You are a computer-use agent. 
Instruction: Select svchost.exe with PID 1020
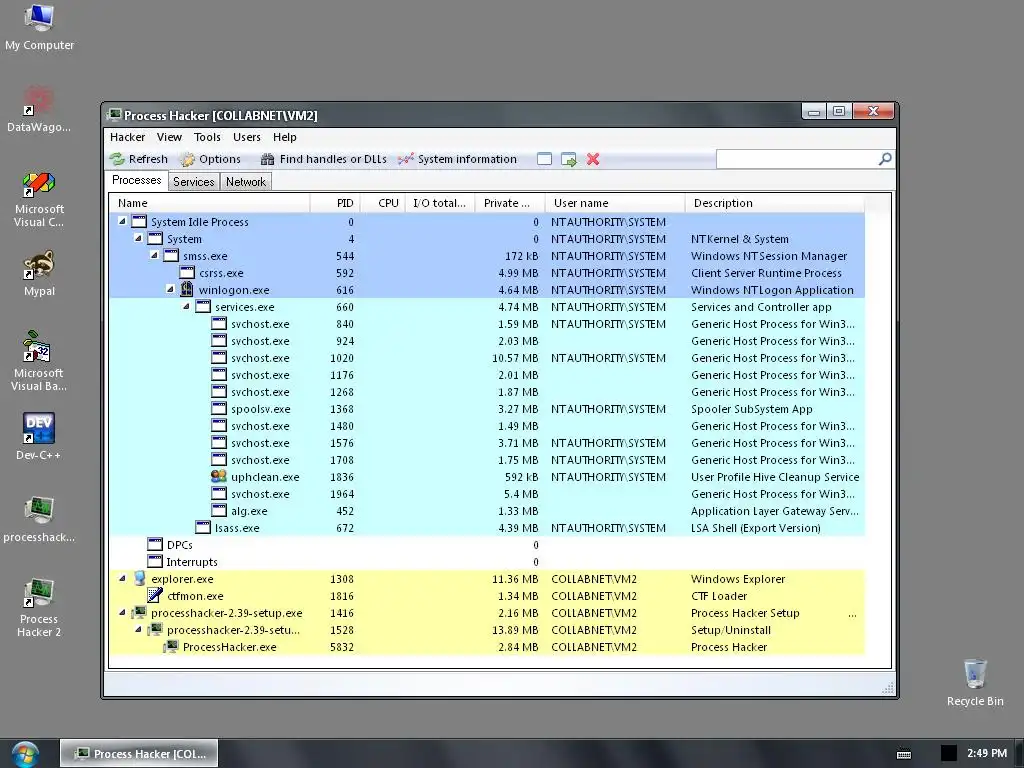(x=487, y=358)
